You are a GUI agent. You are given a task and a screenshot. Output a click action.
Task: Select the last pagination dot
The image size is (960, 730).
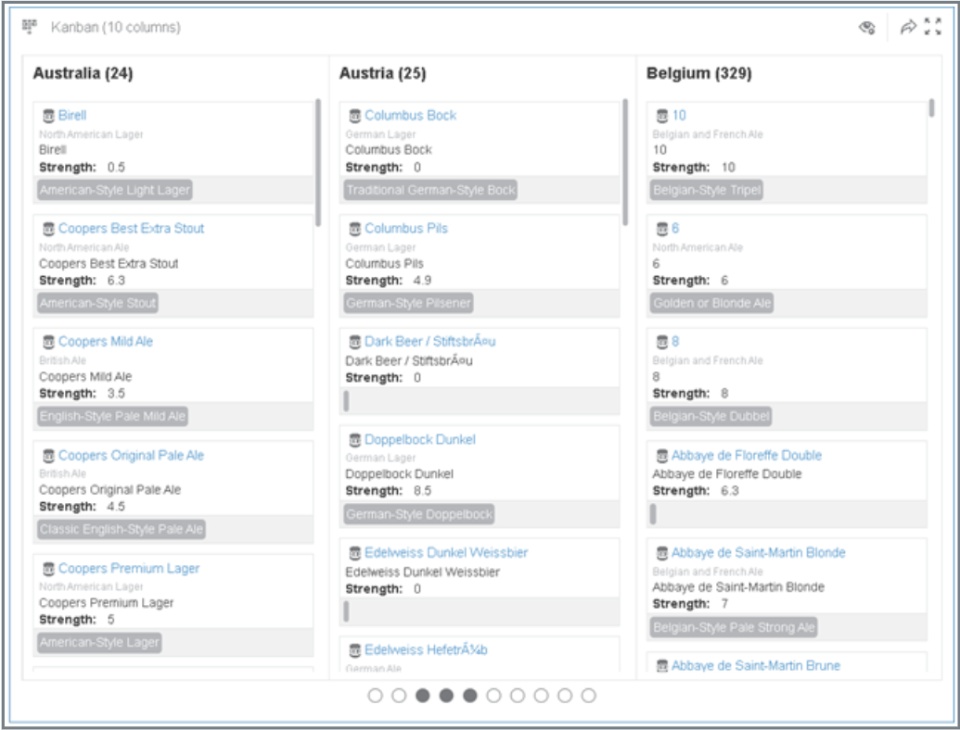[x=588, y=695]
